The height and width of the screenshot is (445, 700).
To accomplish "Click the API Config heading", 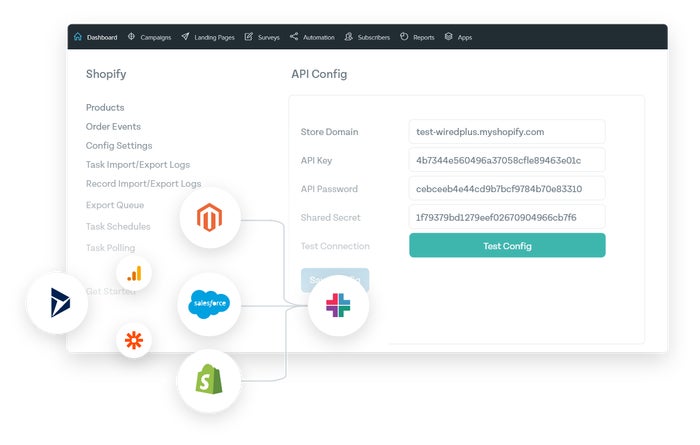I will tap(319, 74).
